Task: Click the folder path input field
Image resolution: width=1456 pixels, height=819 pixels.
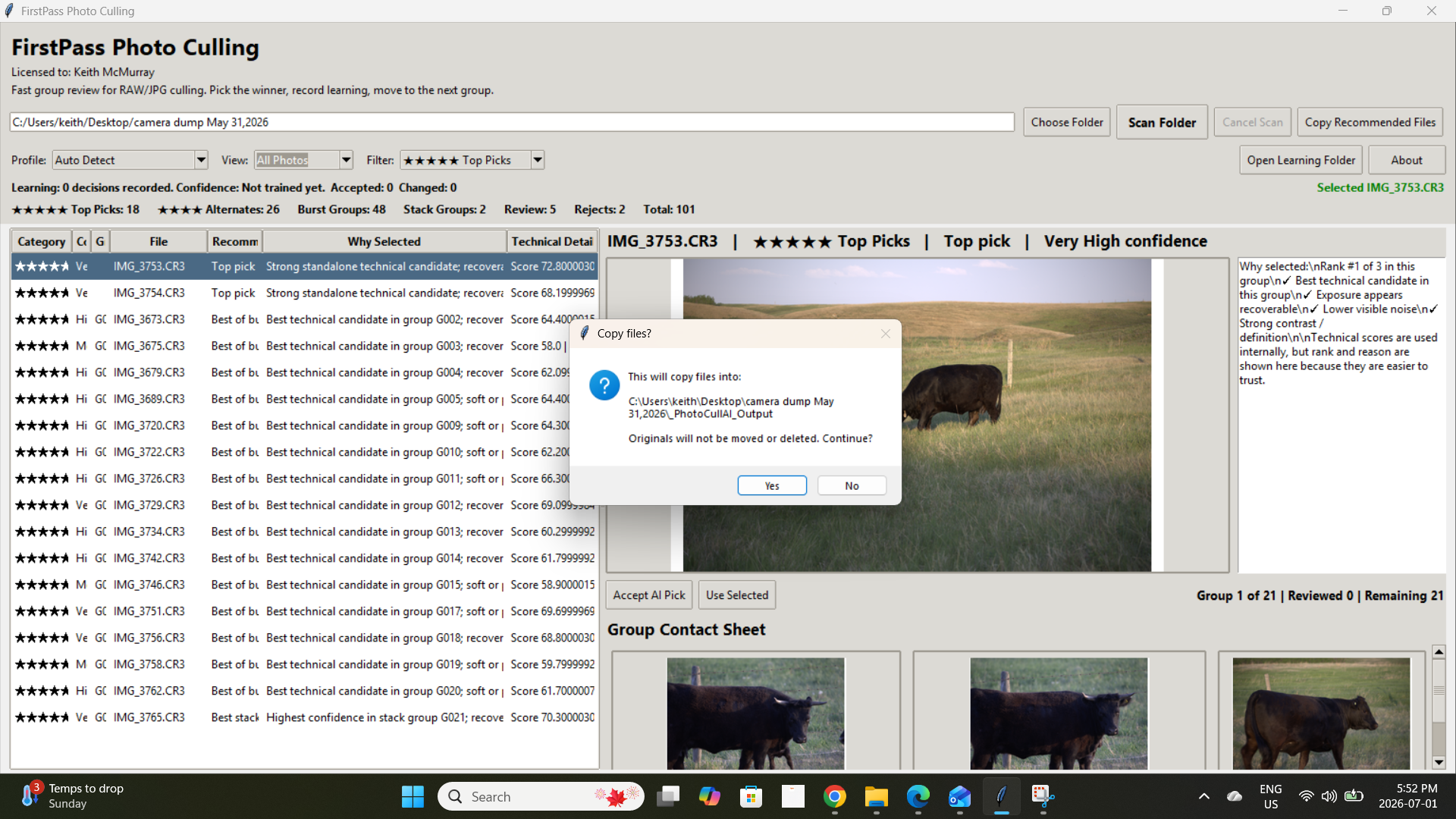Action: point(512,122)
